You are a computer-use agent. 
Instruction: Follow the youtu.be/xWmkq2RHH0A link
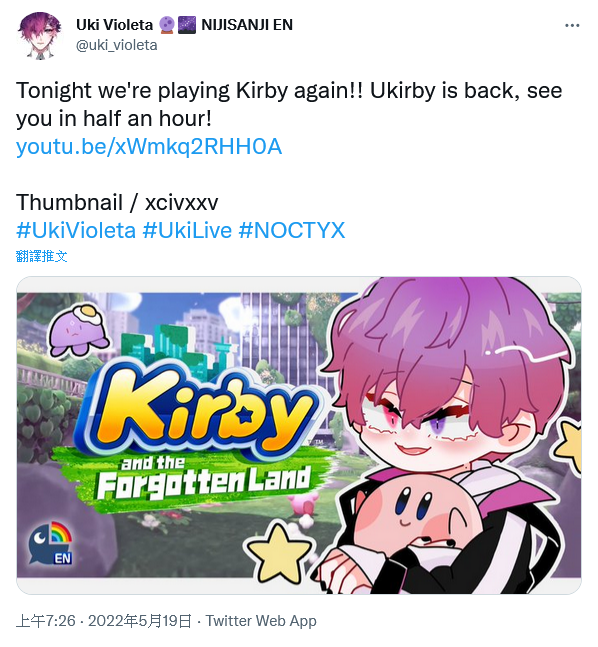click(149, 146)
